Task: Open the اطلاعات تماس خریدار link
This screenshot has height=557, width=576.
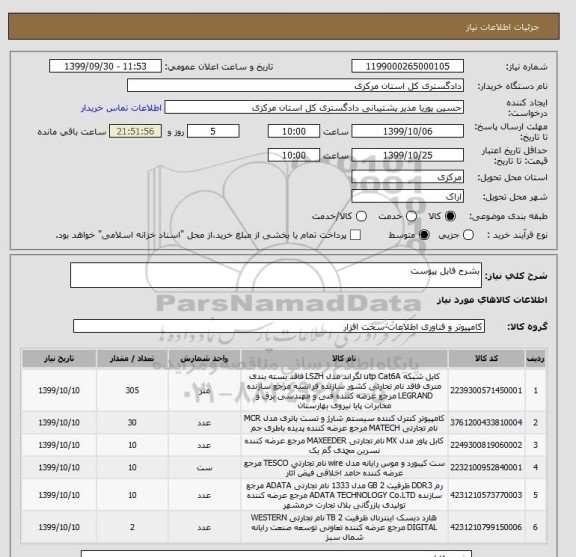Action: coord(121,108)
